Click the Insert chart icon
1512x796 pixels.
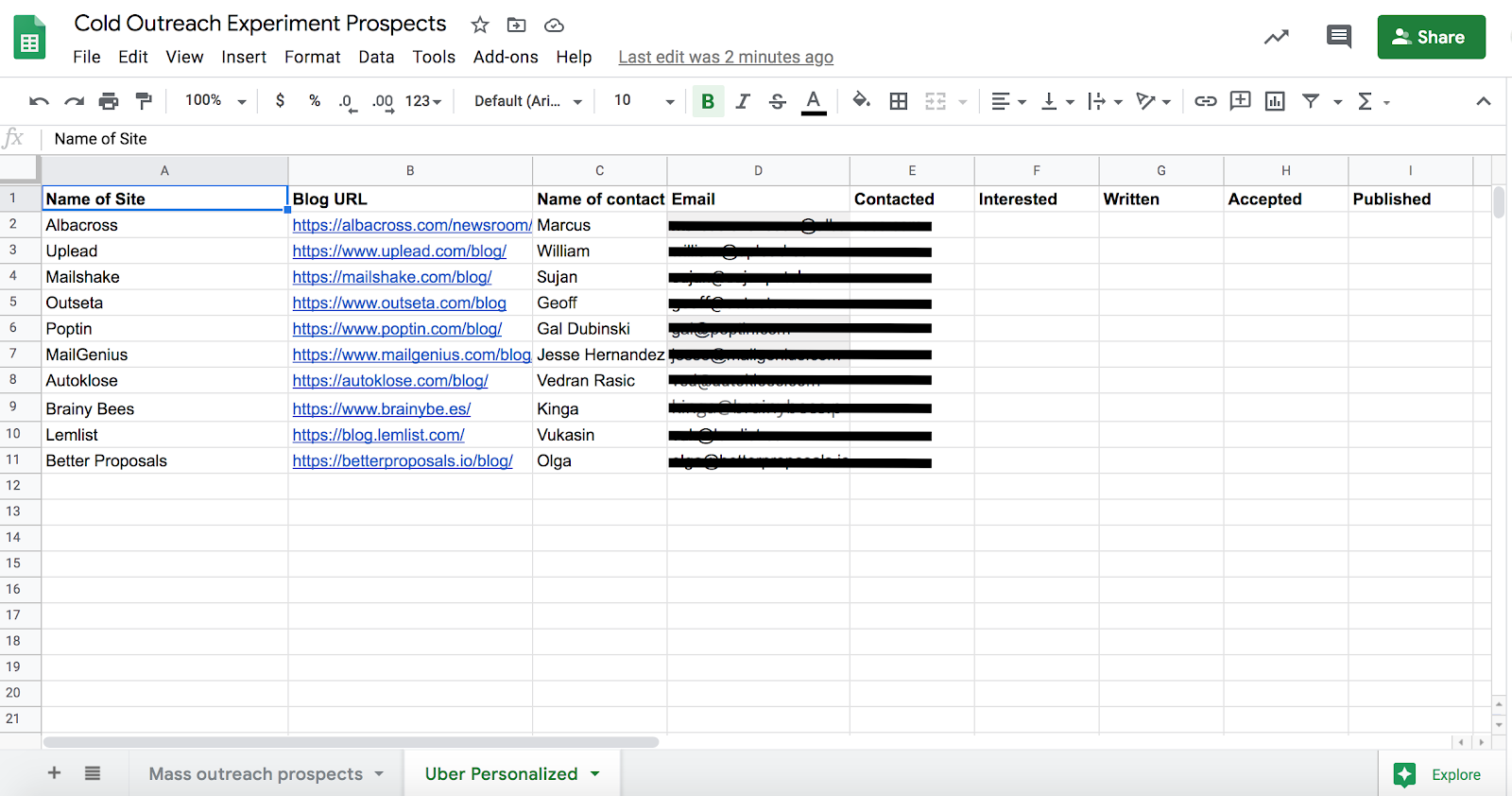(1275, 101)
